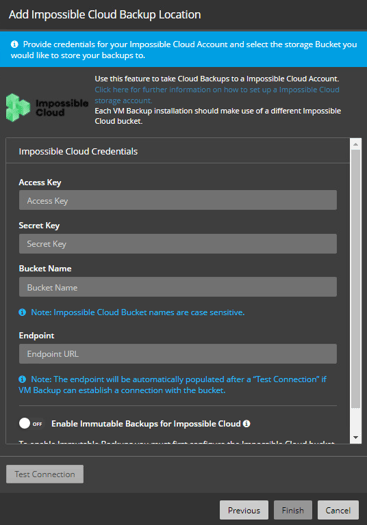Viewport: 367px width, 525px height.
Task: Focus the Access Key input field
Action: tap(178, 200)
